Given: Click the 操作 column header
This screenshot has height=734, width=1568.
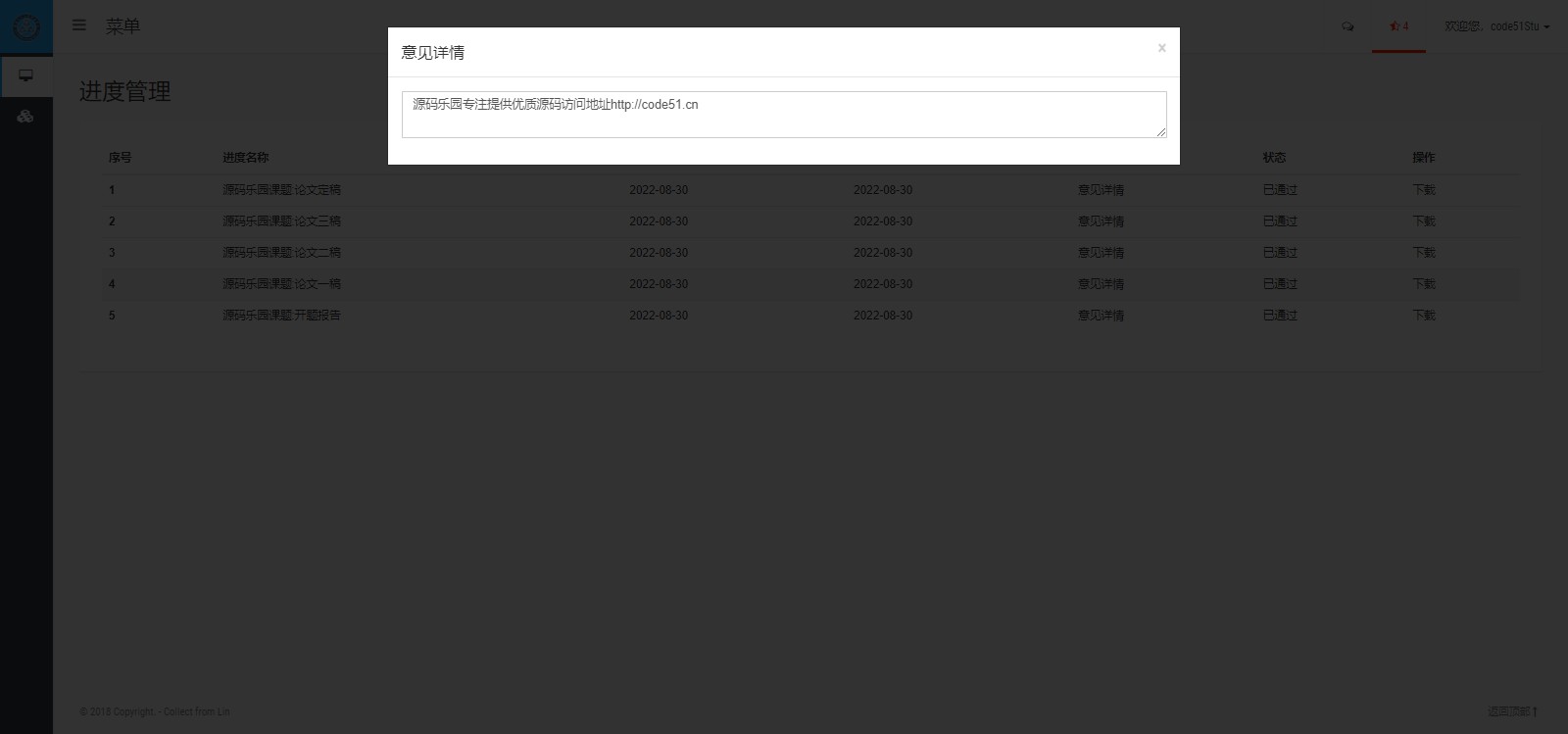Looking at the screenshot, I should (x=1424, y=158).
